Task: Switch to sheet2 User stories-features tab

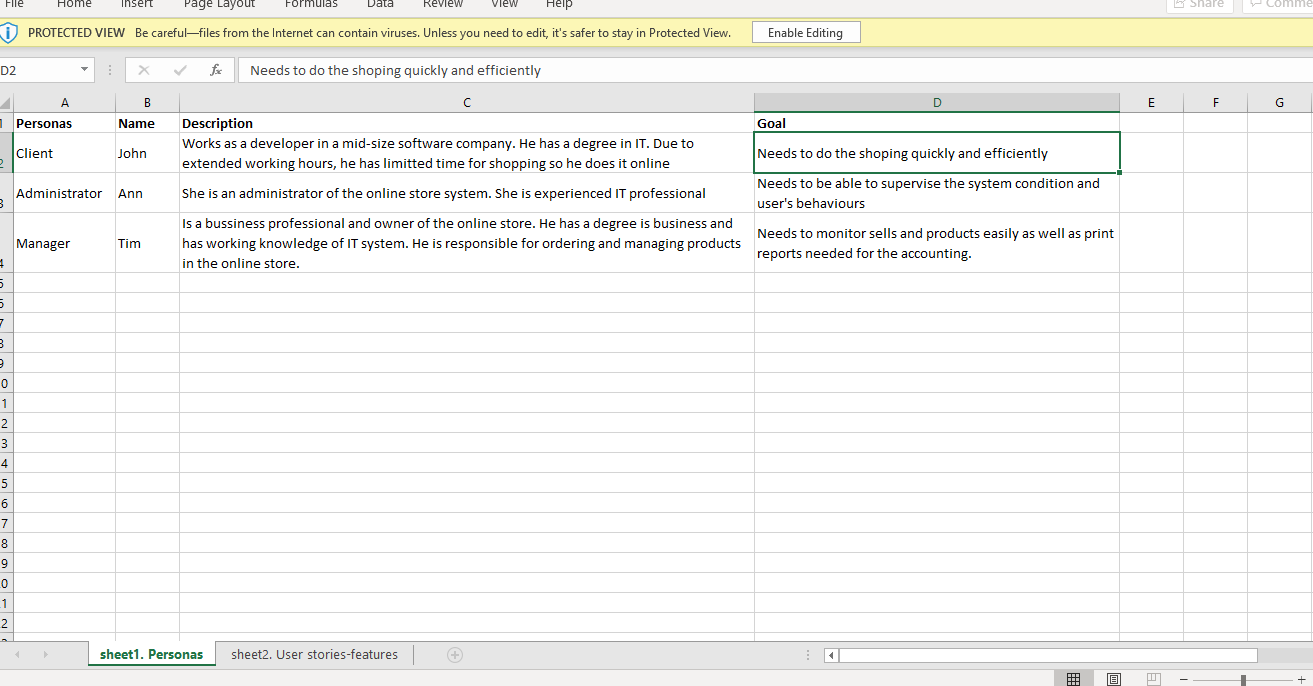Action: [313, 654]
